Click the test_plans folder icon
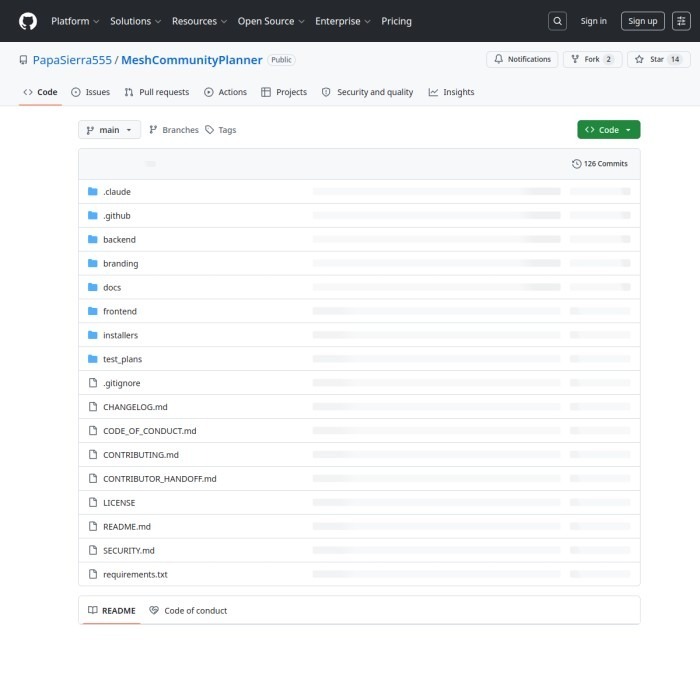Image resolution: width=700 pixels, height=700 pixels. tap(92, 359)
